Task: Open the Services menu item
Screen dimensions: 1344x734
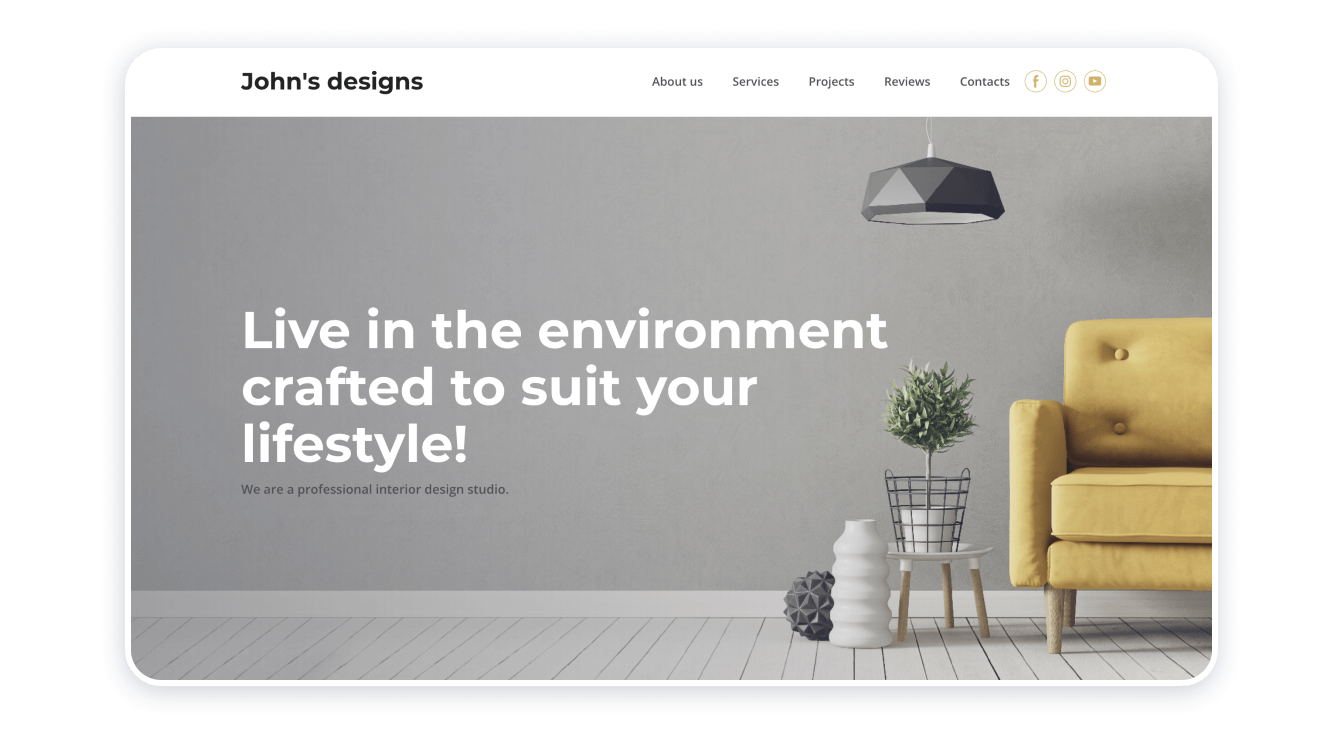Action: coord(755,82)
